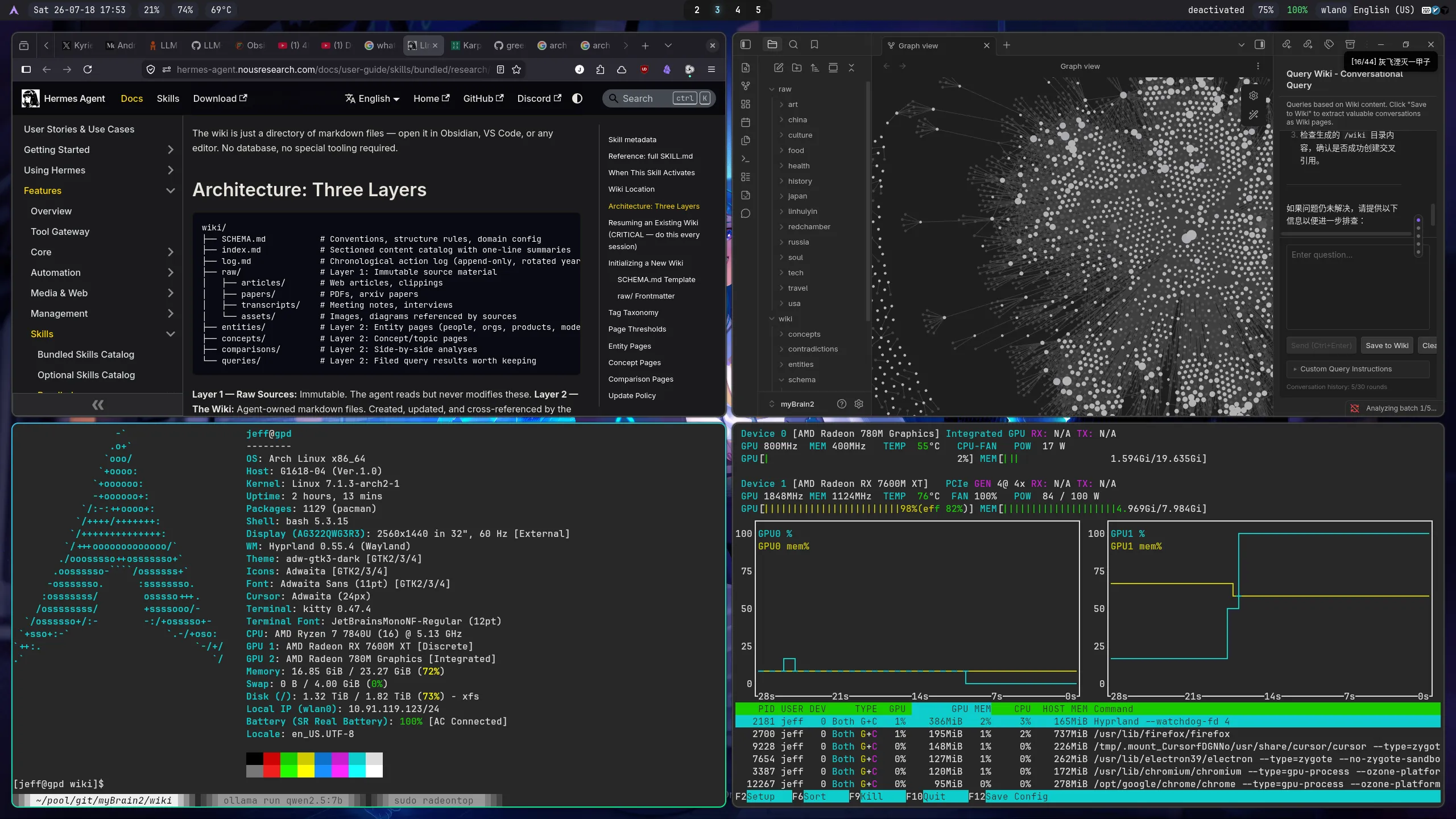Open outgoing links icon in right sidebar
The image size is (1456, 819).
coord(1308,44)
